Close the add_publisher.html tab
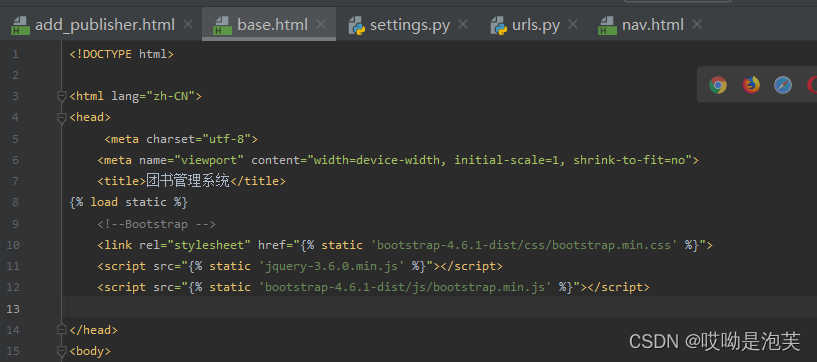817x362 pixels. (x=188, y=24)
